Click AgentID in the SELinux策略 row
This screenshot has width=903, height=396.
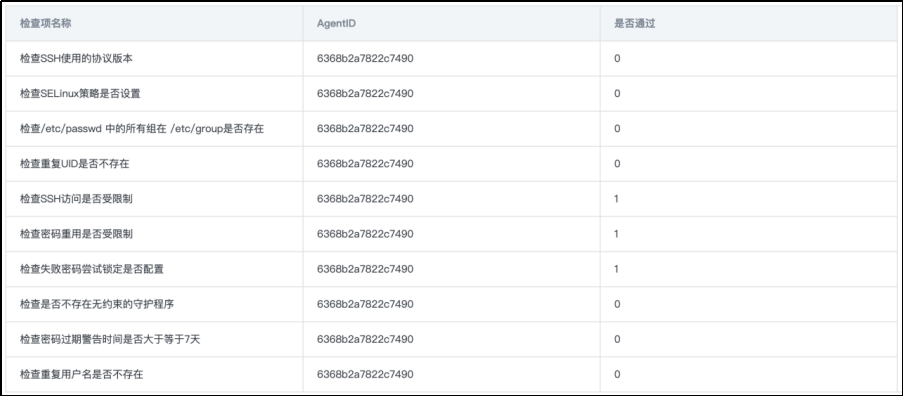[x=365, y=94]
